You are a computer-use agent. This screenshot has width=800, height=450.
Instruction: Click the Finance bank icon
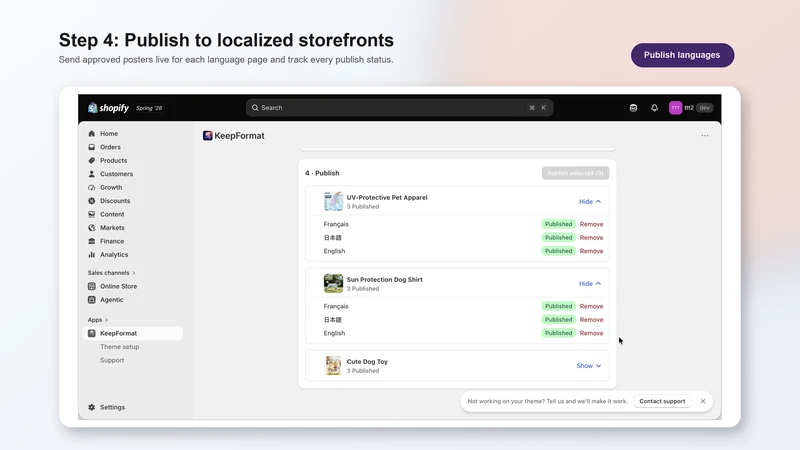(92, 241)
